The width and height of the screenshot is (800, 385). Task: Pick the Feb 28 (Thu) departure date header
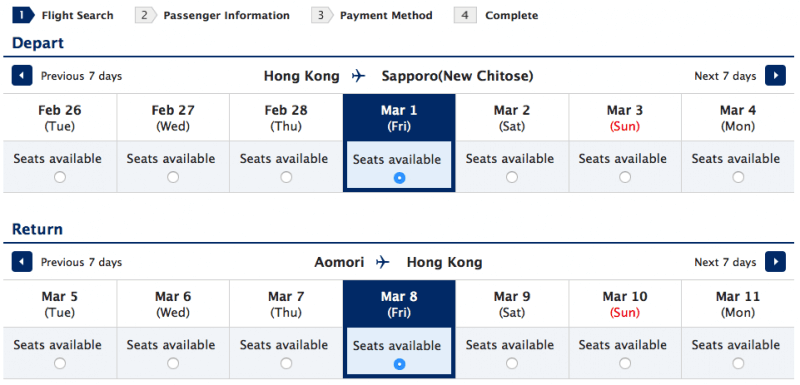[x=286, y=118]
